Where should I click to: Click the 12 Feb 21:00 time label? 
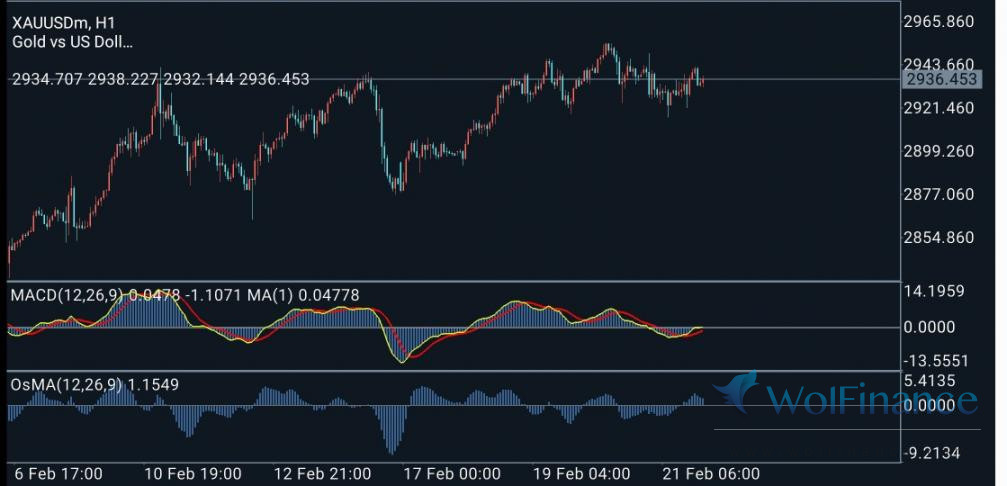point(322,475)
